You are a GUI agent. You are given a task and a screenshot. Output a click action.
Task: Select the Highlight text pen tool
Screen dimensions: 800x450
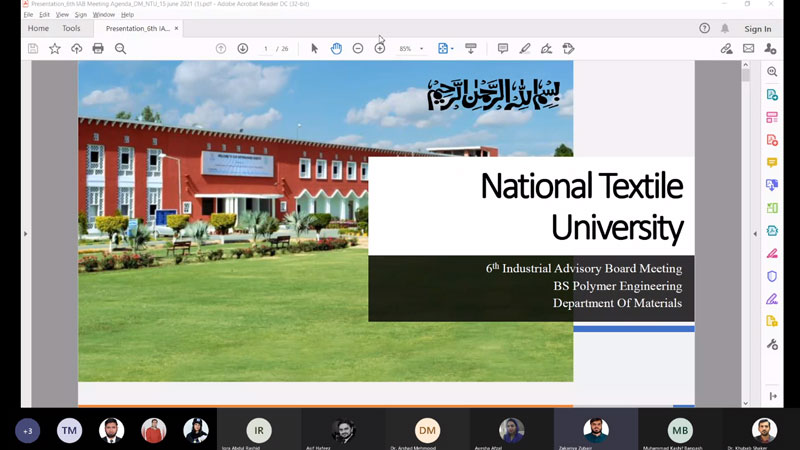point(524,48)
